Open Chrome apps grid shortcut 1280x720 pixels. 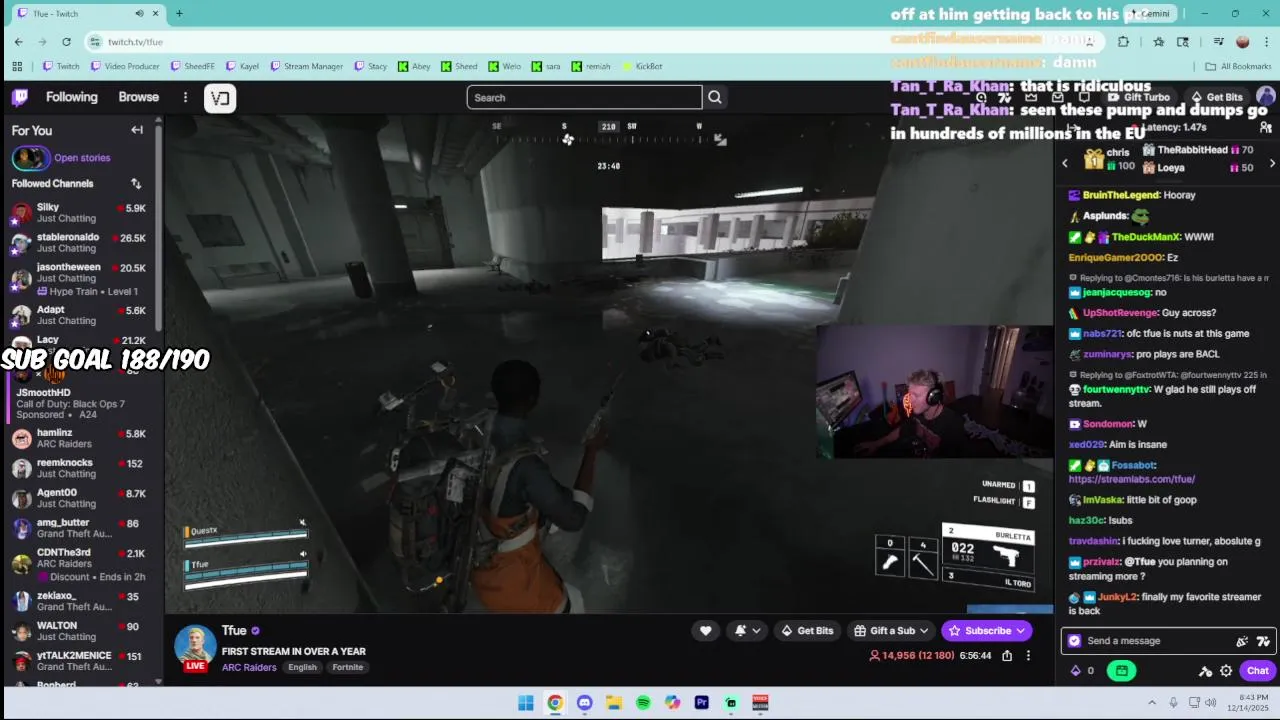pyautogui.click(x=17, y=66)
